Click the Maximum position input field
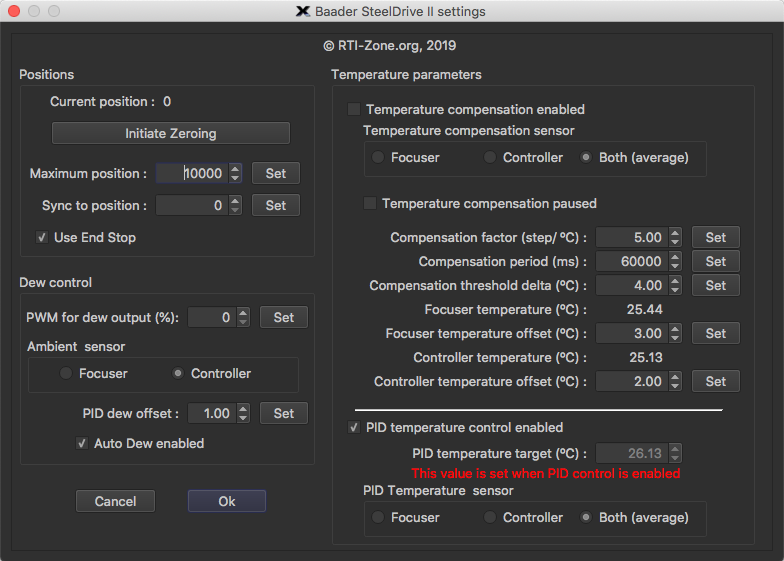 pyautogui.click(x=192, y=174)
